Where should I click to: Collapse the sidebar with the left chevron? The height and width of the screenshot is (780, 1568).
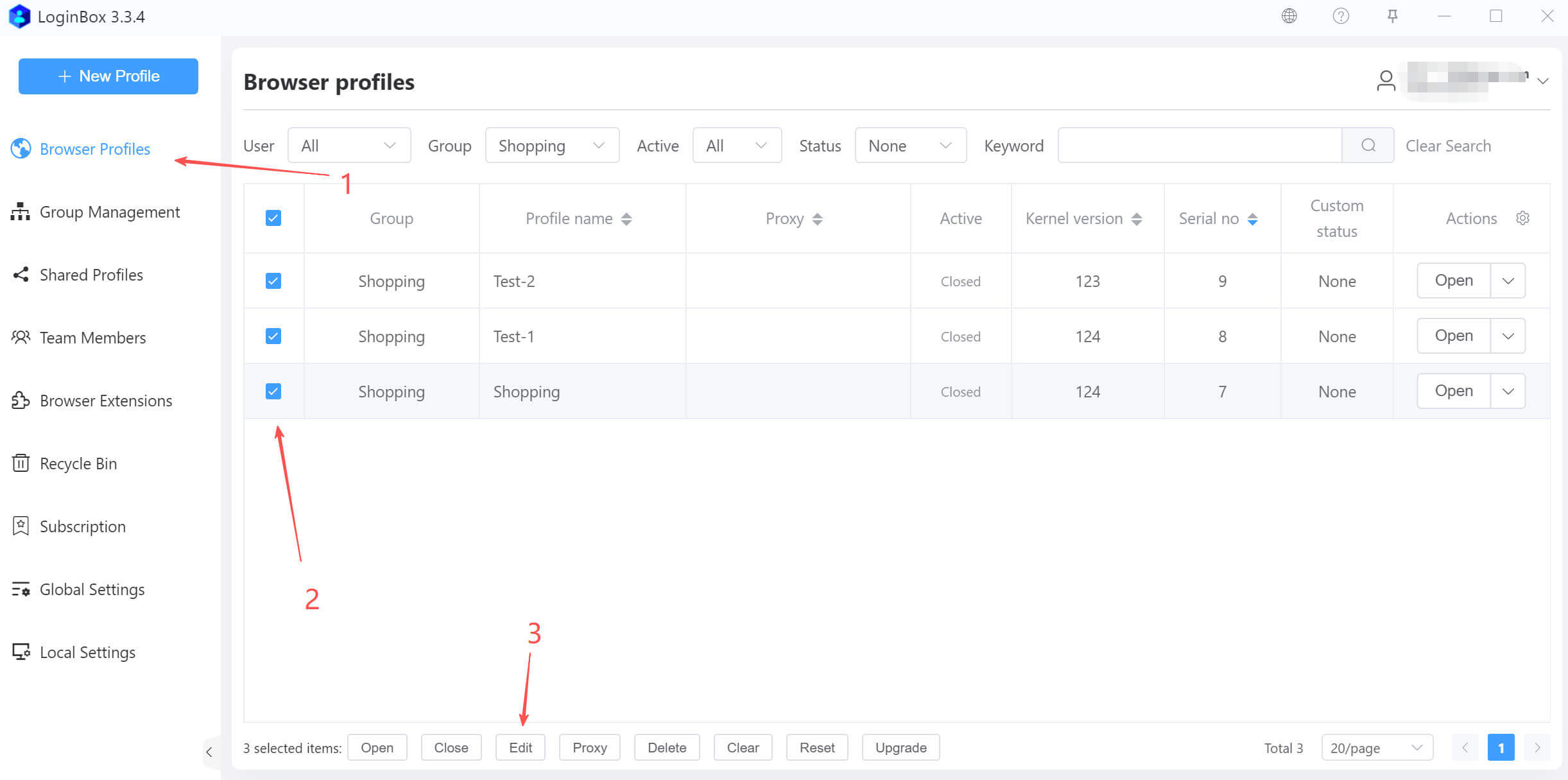point(209,752)
